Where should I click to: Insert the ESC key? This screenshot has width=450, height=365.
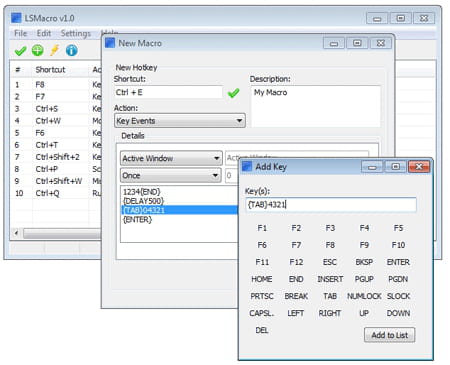click(330, 262)
